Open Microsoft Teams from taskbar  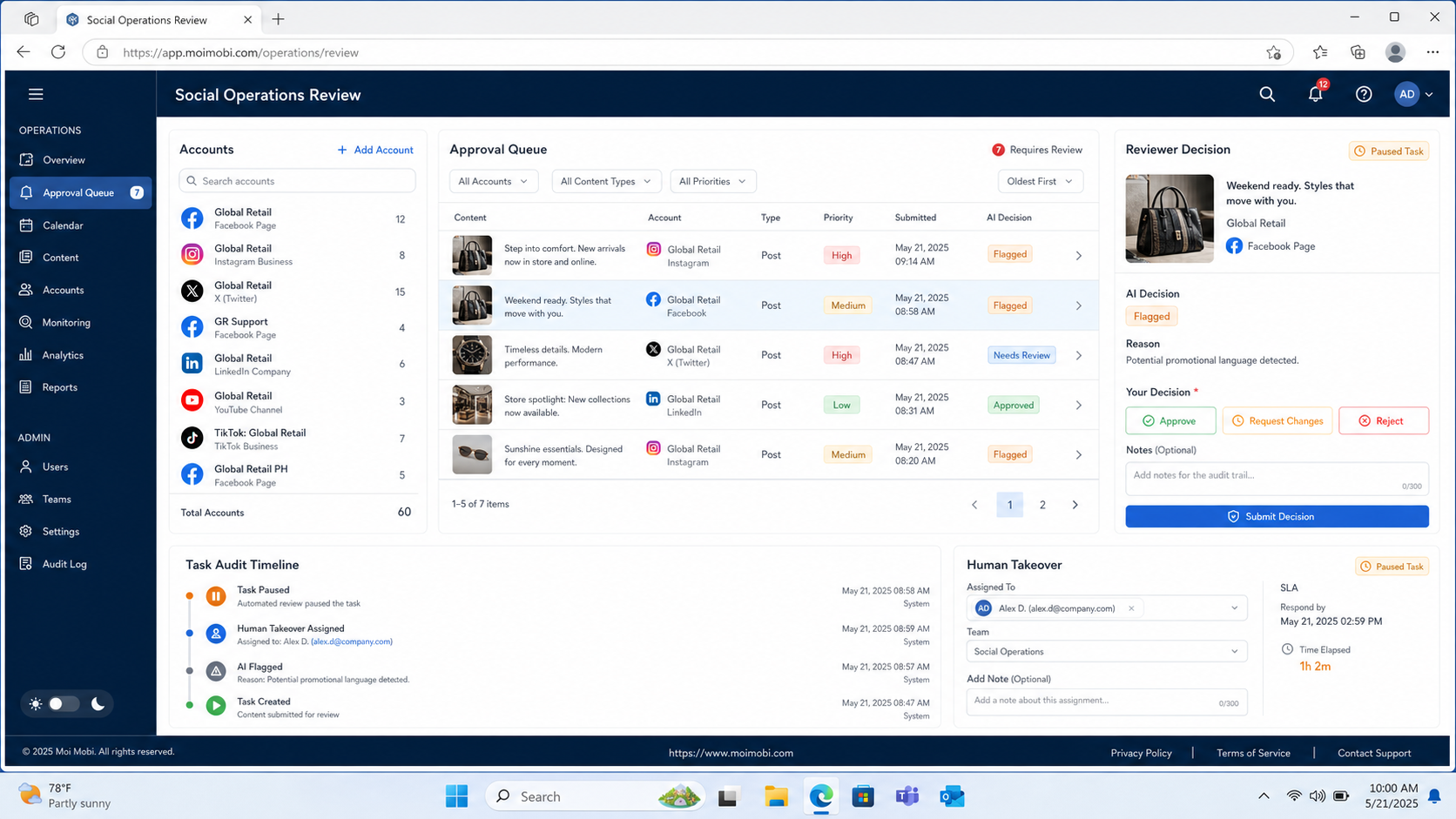(x=907, y=796)
